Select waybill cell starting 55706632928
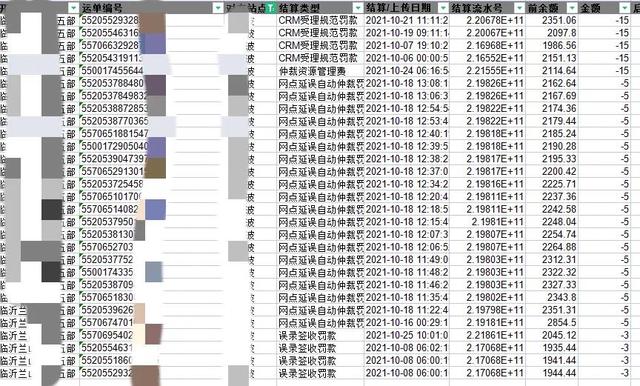The width and height of the screenshot is (640, 386). pos(152,46)
